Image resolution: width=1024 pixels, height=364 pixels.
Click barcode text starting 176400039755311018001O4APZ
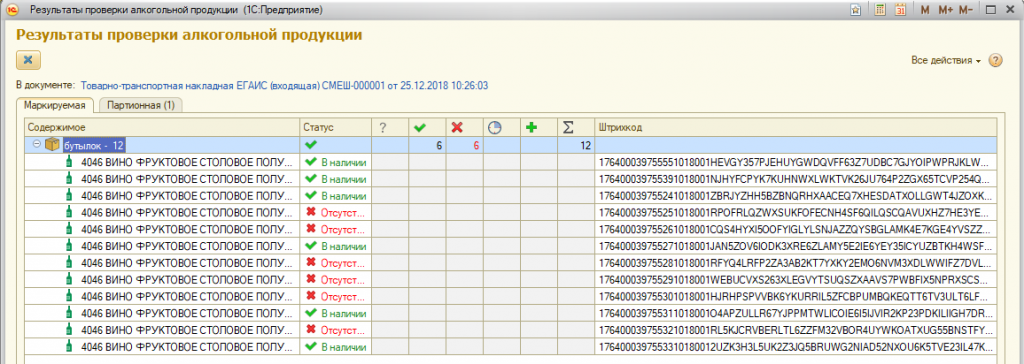tap(795, 313)
